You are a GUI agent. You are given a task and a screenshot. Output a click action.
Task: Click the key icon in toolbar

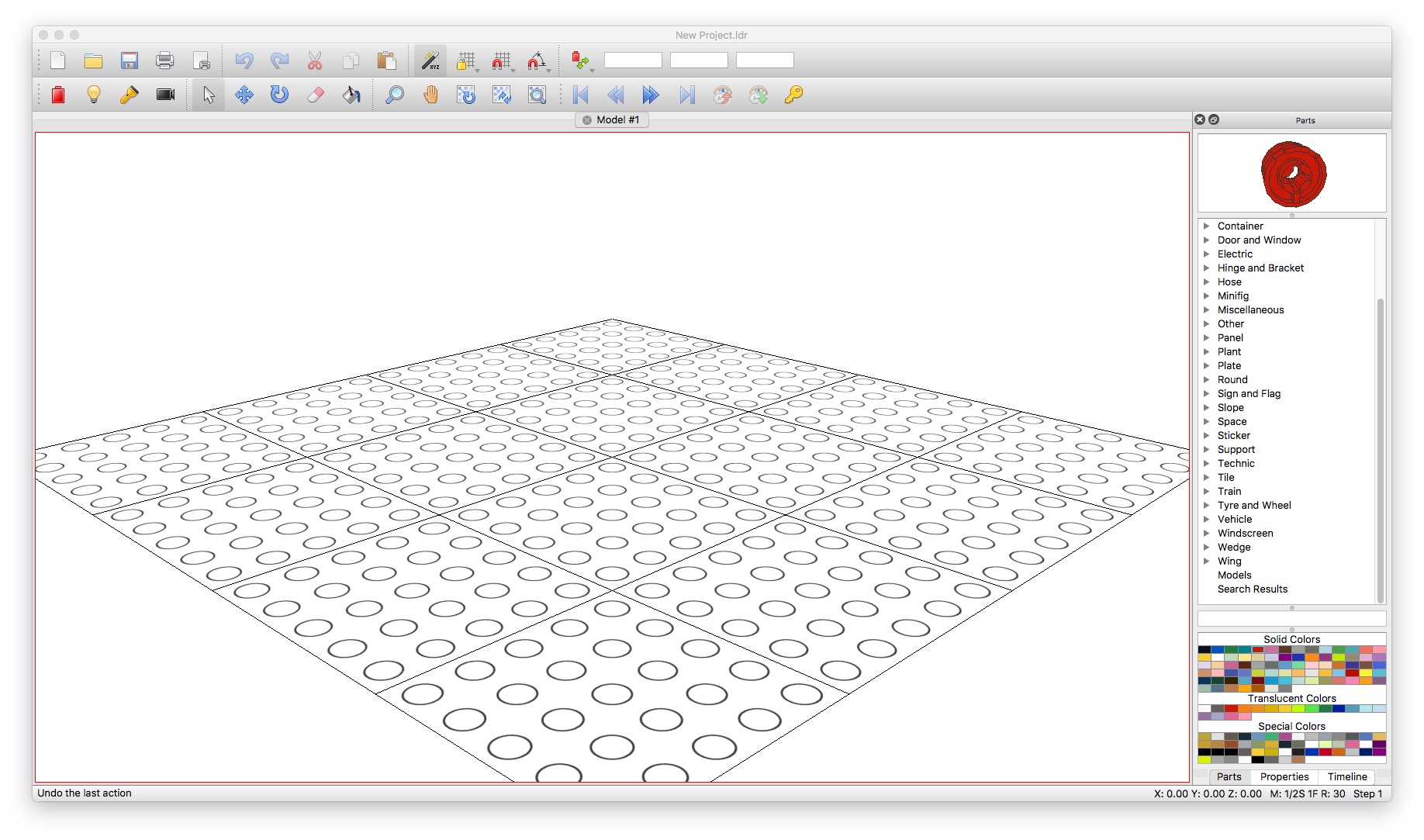pyautogui.click(x=793, y=95)
